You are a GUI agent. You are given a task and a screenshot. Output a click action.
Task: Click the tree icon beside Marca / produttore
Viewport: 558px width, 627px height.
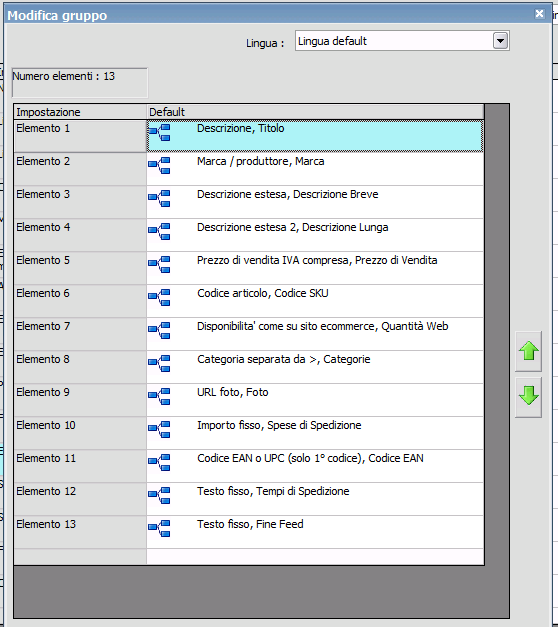159,166
